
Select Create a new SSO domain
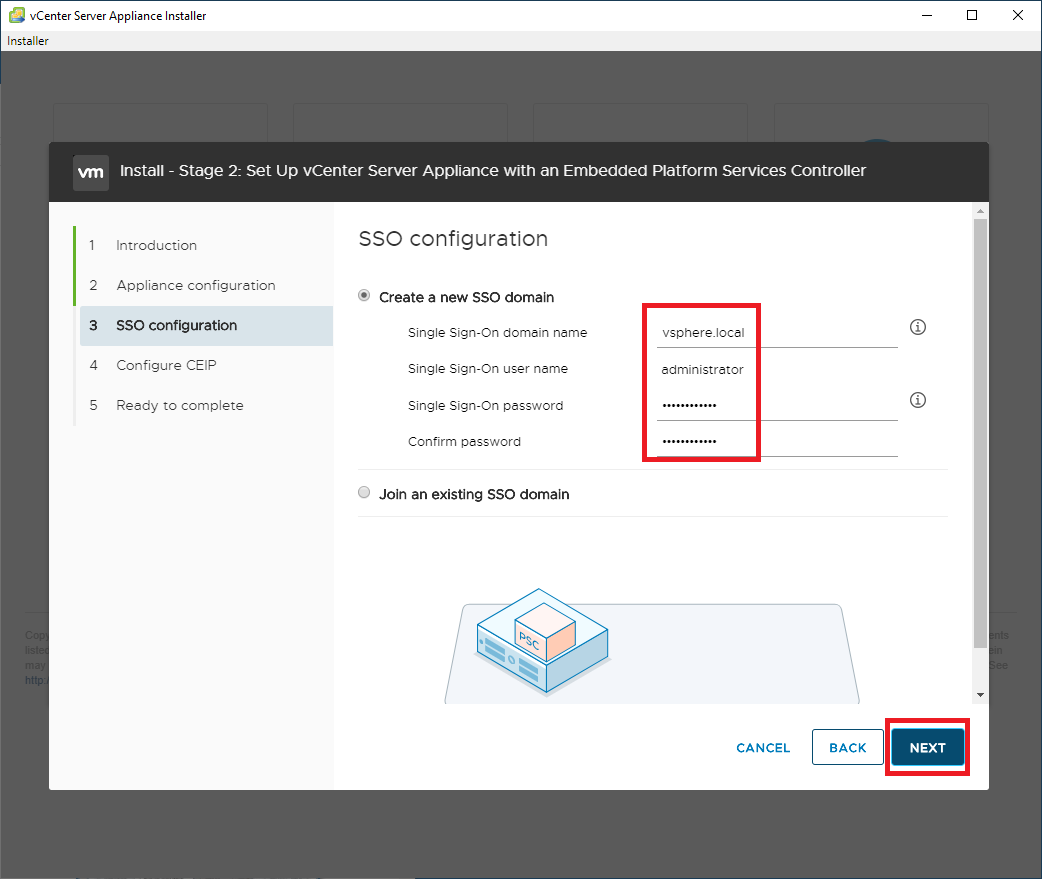tap(364, 297)
